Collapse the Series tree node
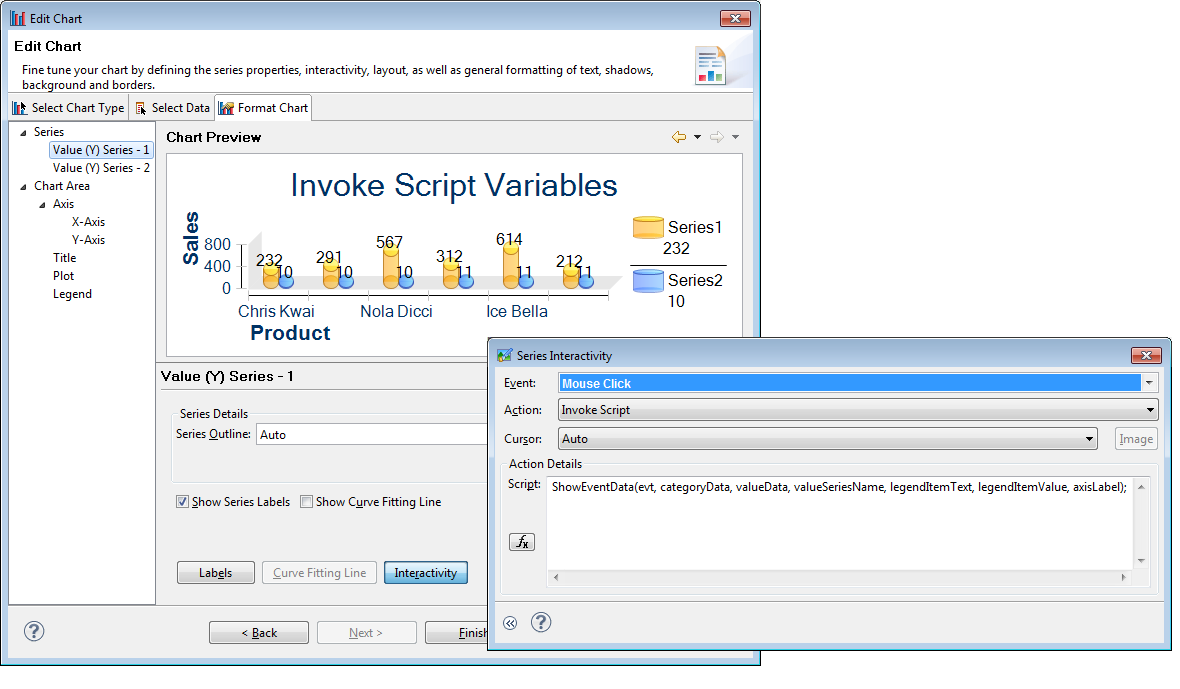Image resolution: width=1180 pixels, height=689 pixels. (23, 132)
